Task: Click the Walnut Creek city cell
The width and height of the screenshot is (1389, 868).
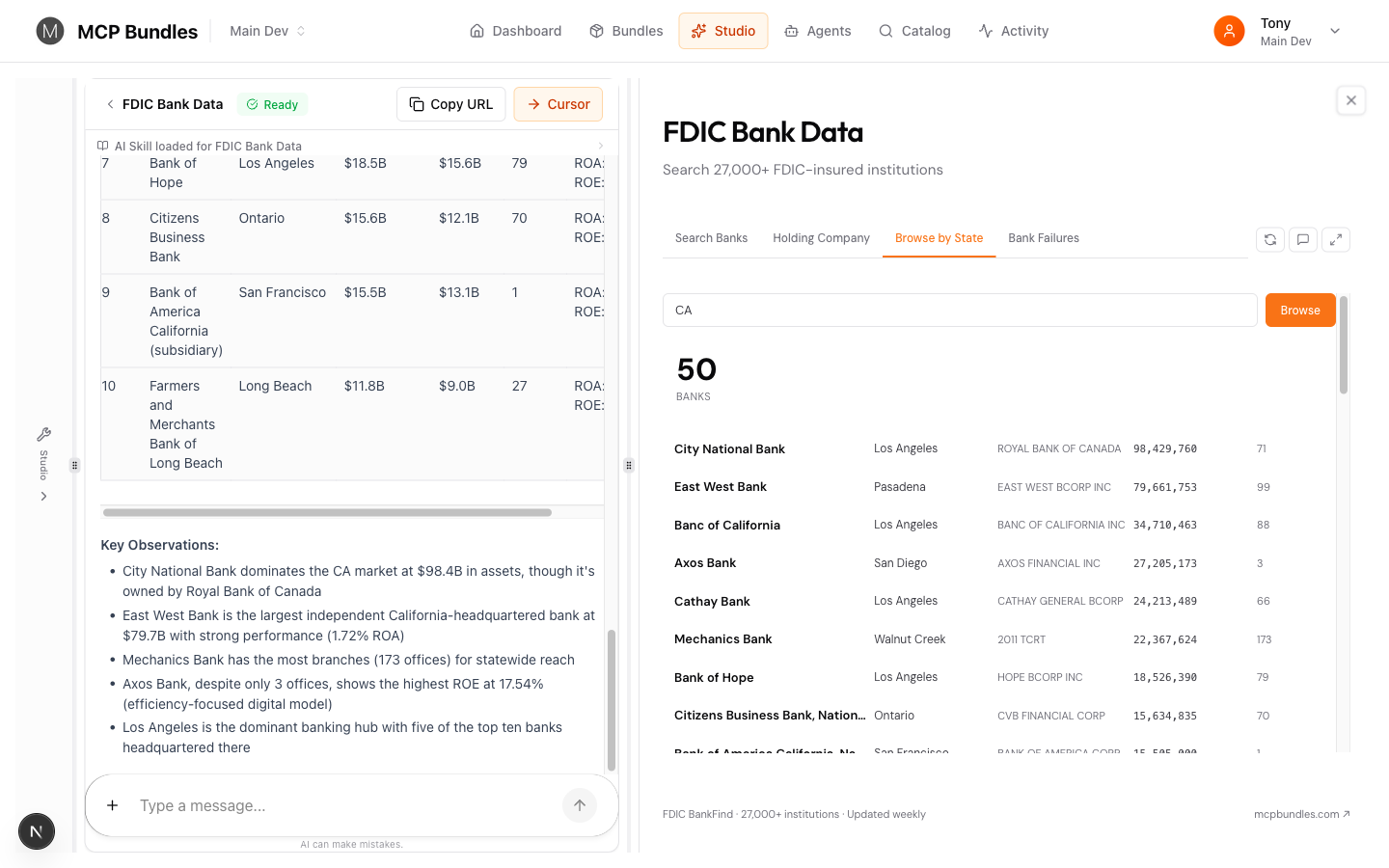Action: click(910, 639)
